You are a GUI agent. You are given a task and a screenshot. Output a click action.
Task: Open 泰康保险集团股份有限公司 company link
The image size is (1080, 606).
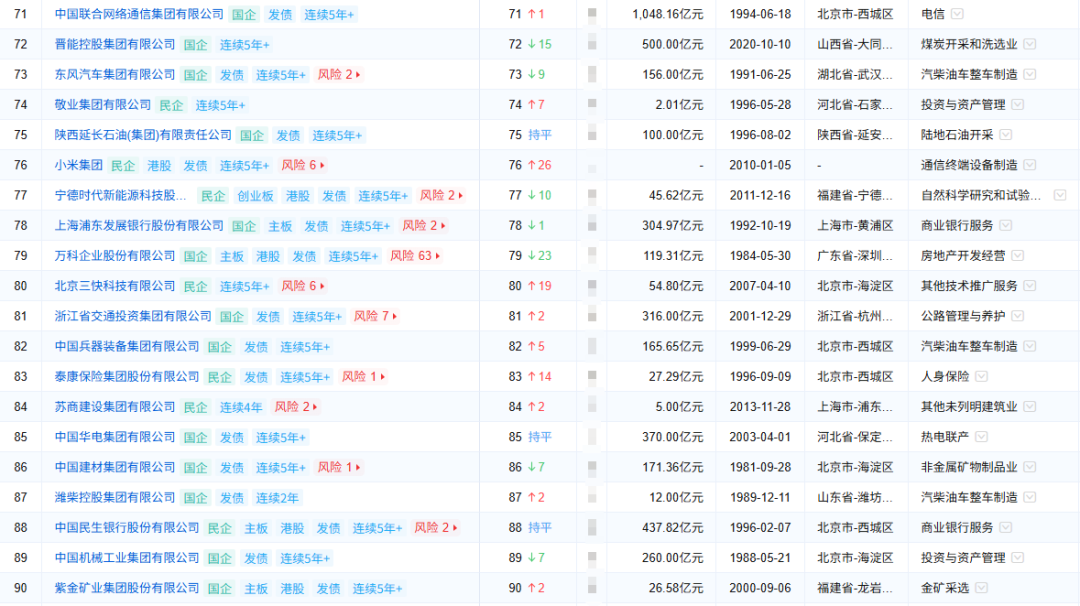(127, 377)
